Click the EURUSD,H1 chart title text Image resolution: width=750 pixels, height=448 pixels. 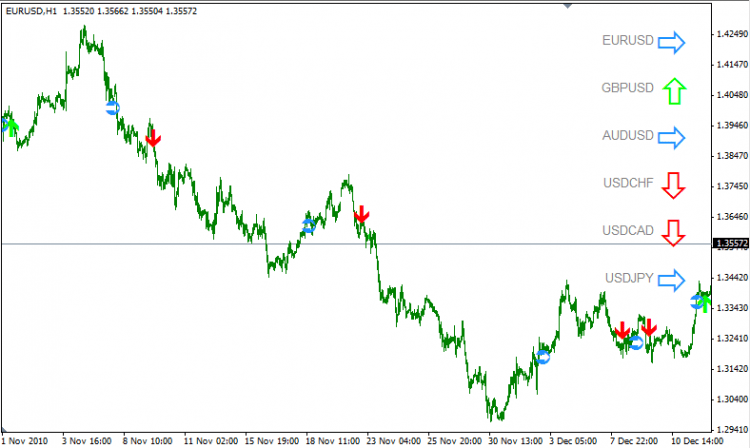pyautogui.click(x=29, y=10)
